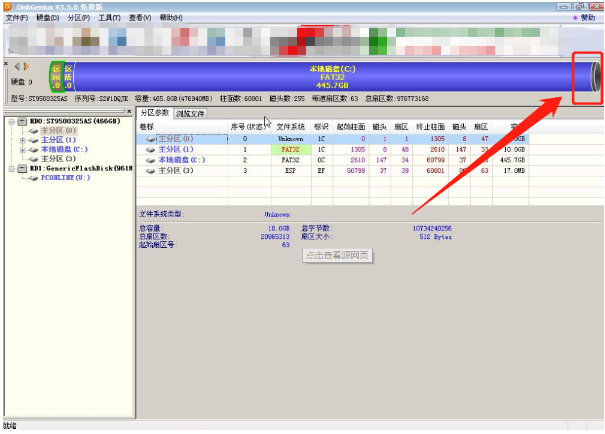Switch to the 浏览文件 tab
The height and width of the screenshot is (434, 605).
[190, 113]
